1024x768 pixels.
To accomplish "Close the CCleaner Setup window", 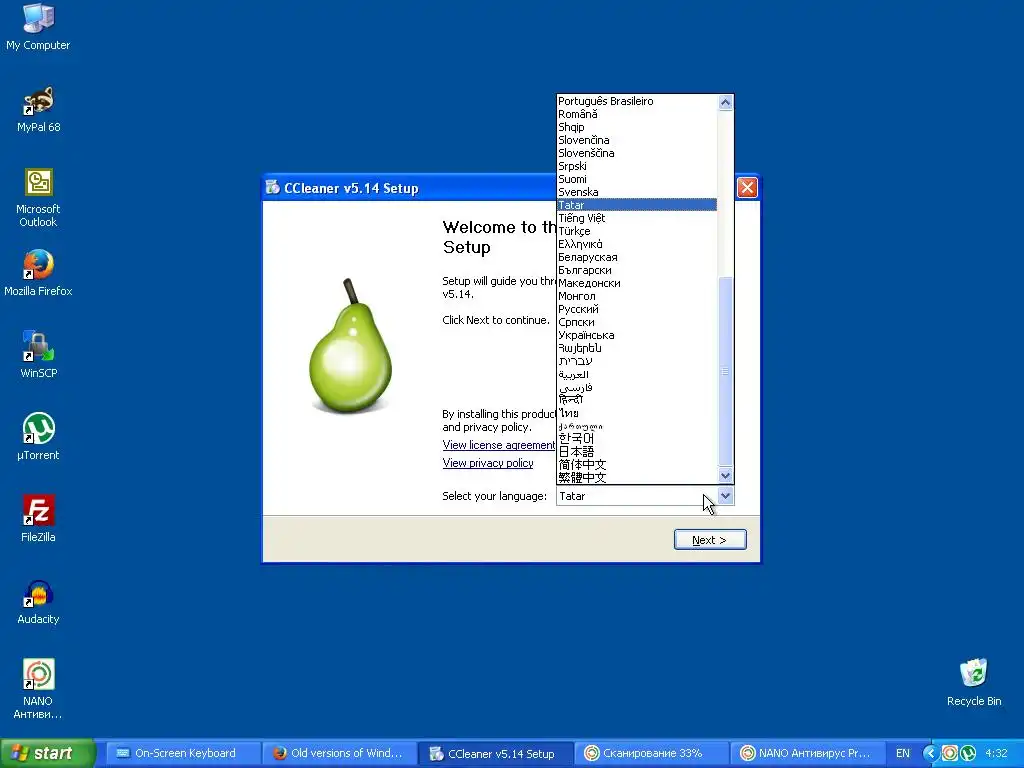I will [747, 188].
